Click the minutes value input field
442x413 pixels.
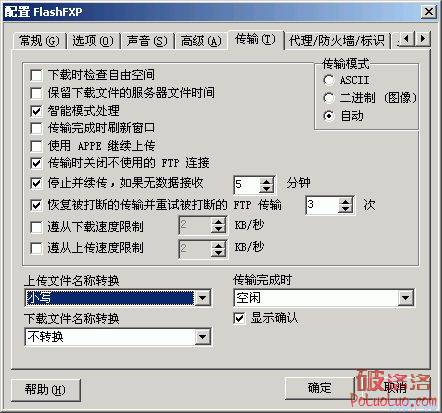(247, 185)
